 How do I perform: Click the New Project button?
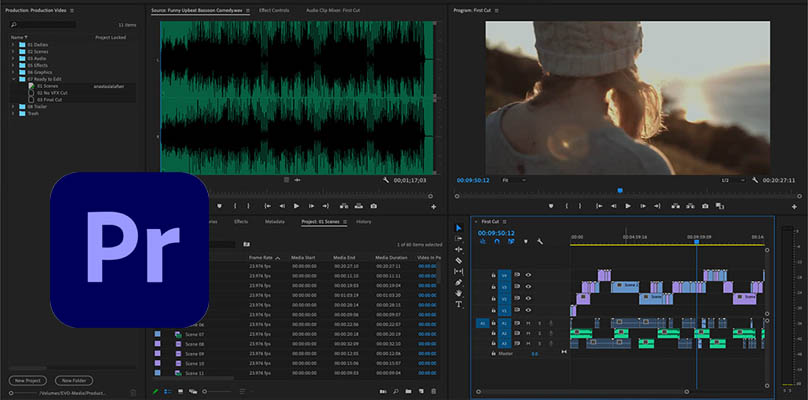pyautogui.click(x=27, y=381)
